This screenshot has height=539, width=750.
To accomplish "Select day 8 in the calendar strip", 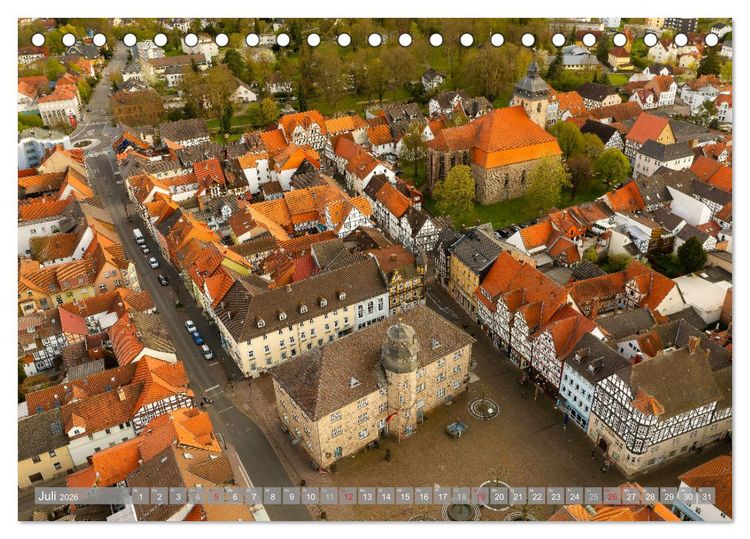I will pos(273,496).
